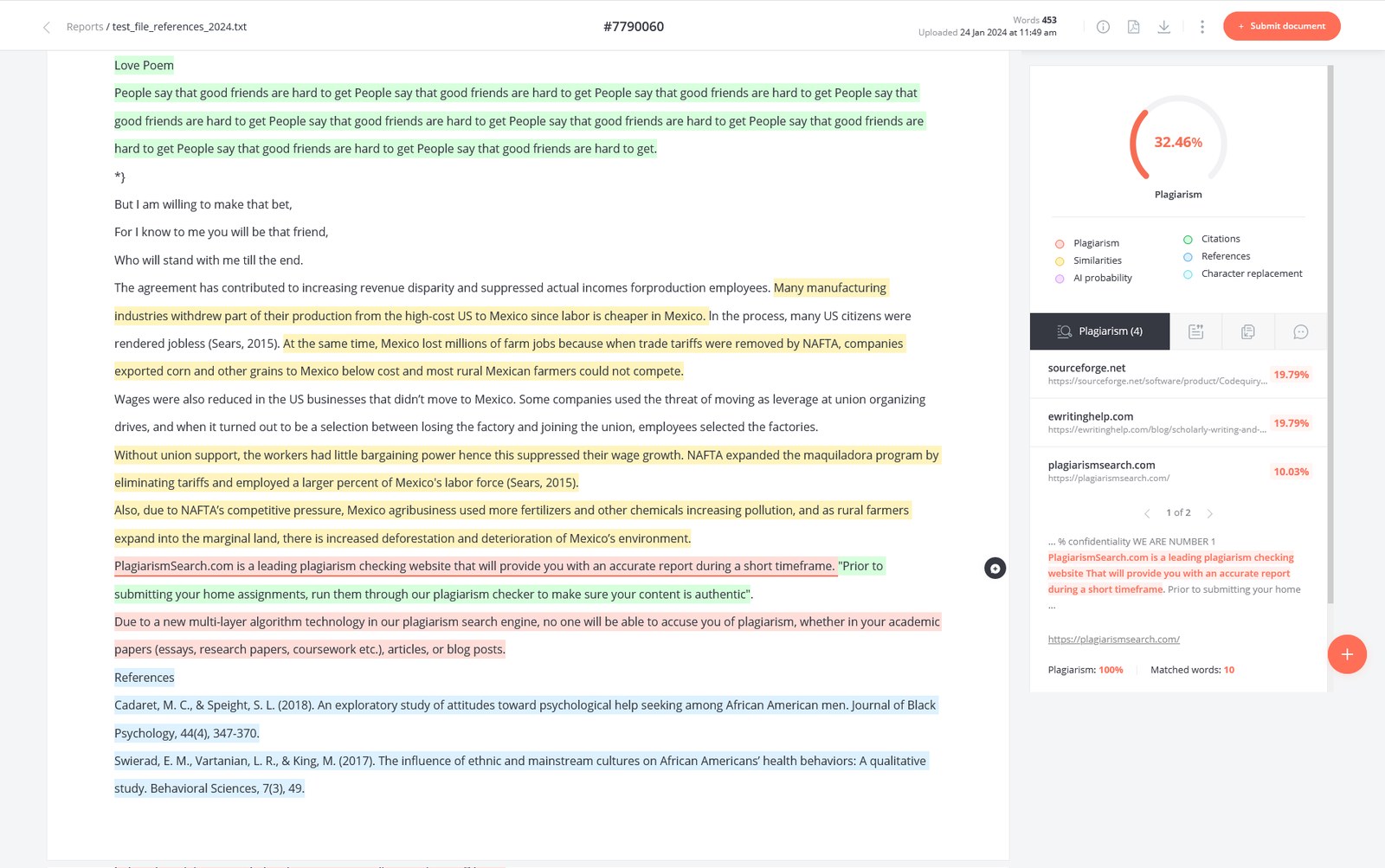Click the 19.79% badge for sourceforge.net
This screenshot has width=1385, height=868.
[x=1291, y=375]
